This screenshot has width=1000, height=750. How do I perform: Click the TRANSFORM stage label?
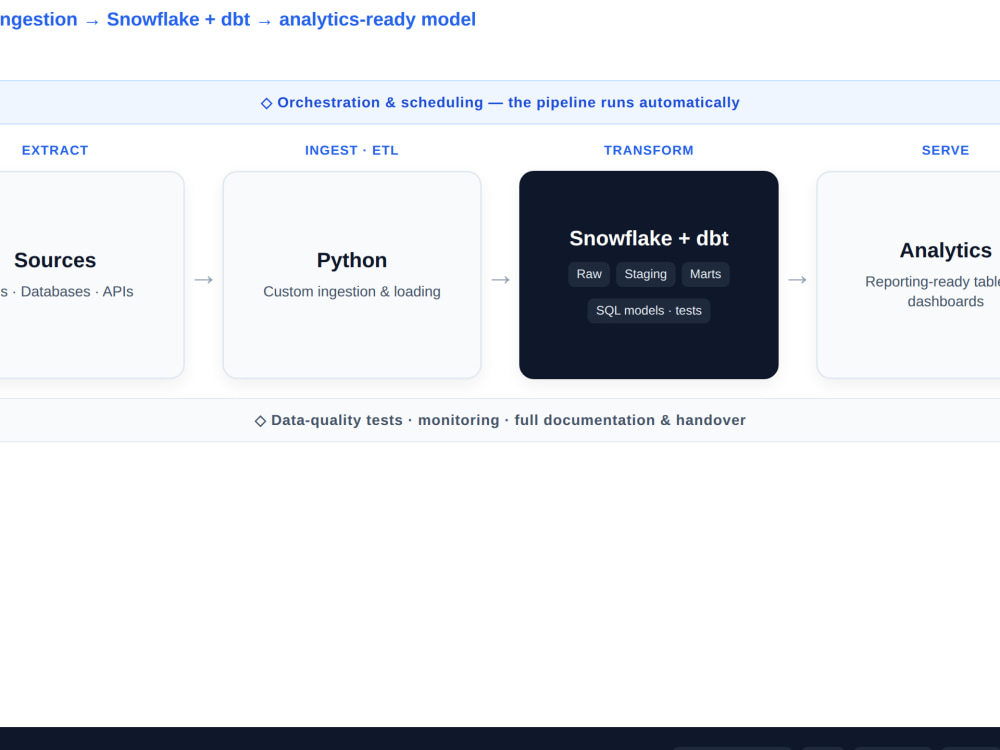(x=649, y=151)
